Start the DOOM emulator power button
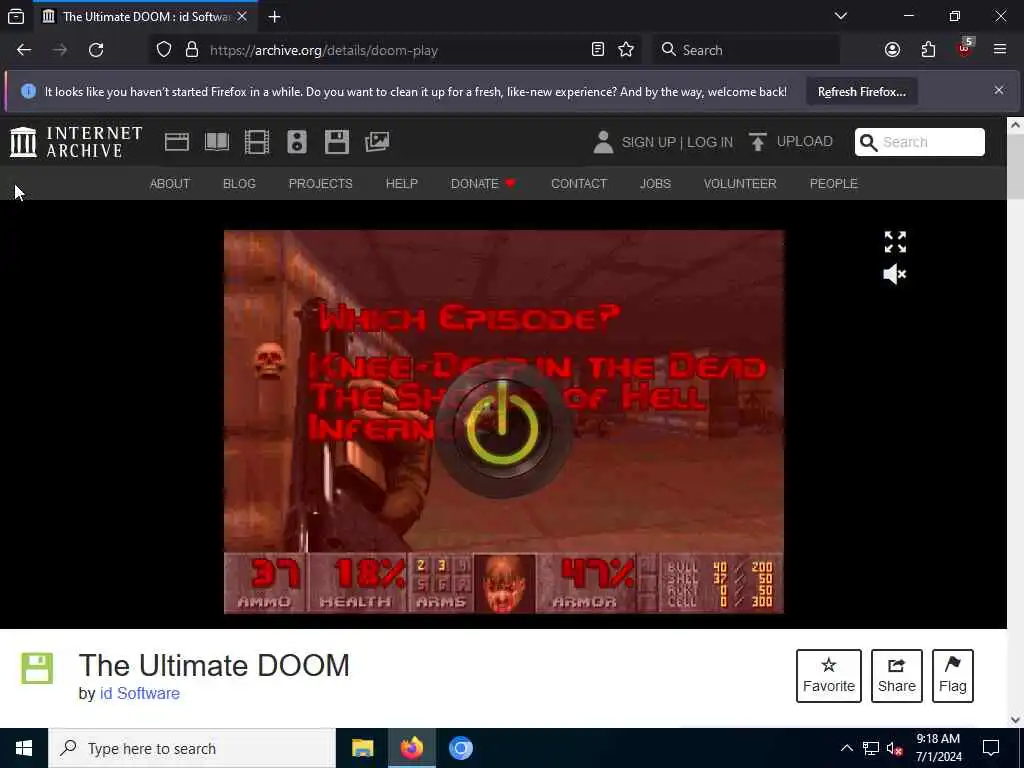 point(502,428)
